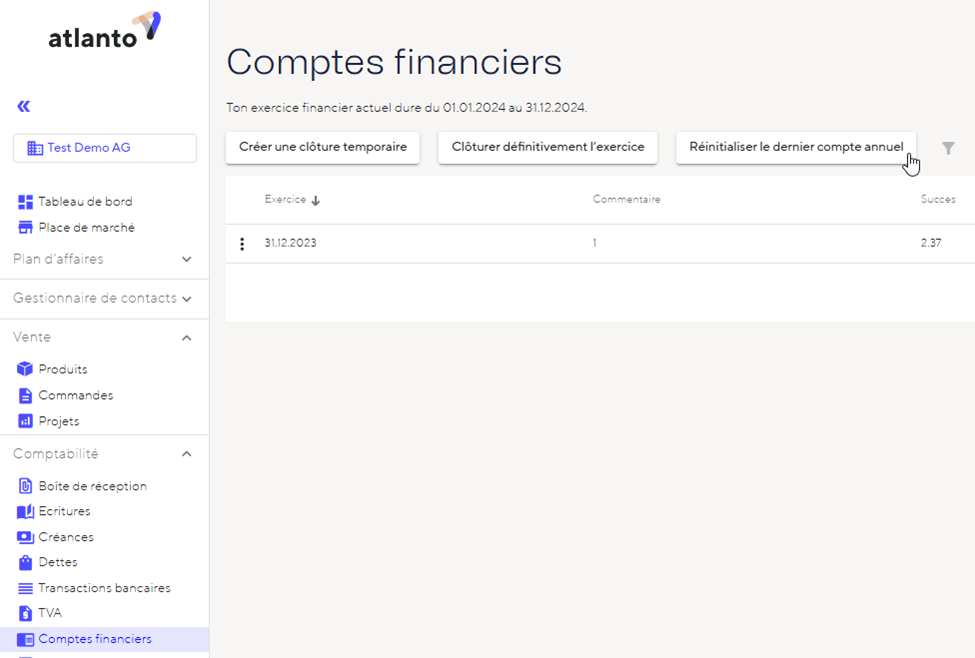975x658 pixels.
Task: Collapse the sidebar with double chevron icon
Action: coord(24,106)
